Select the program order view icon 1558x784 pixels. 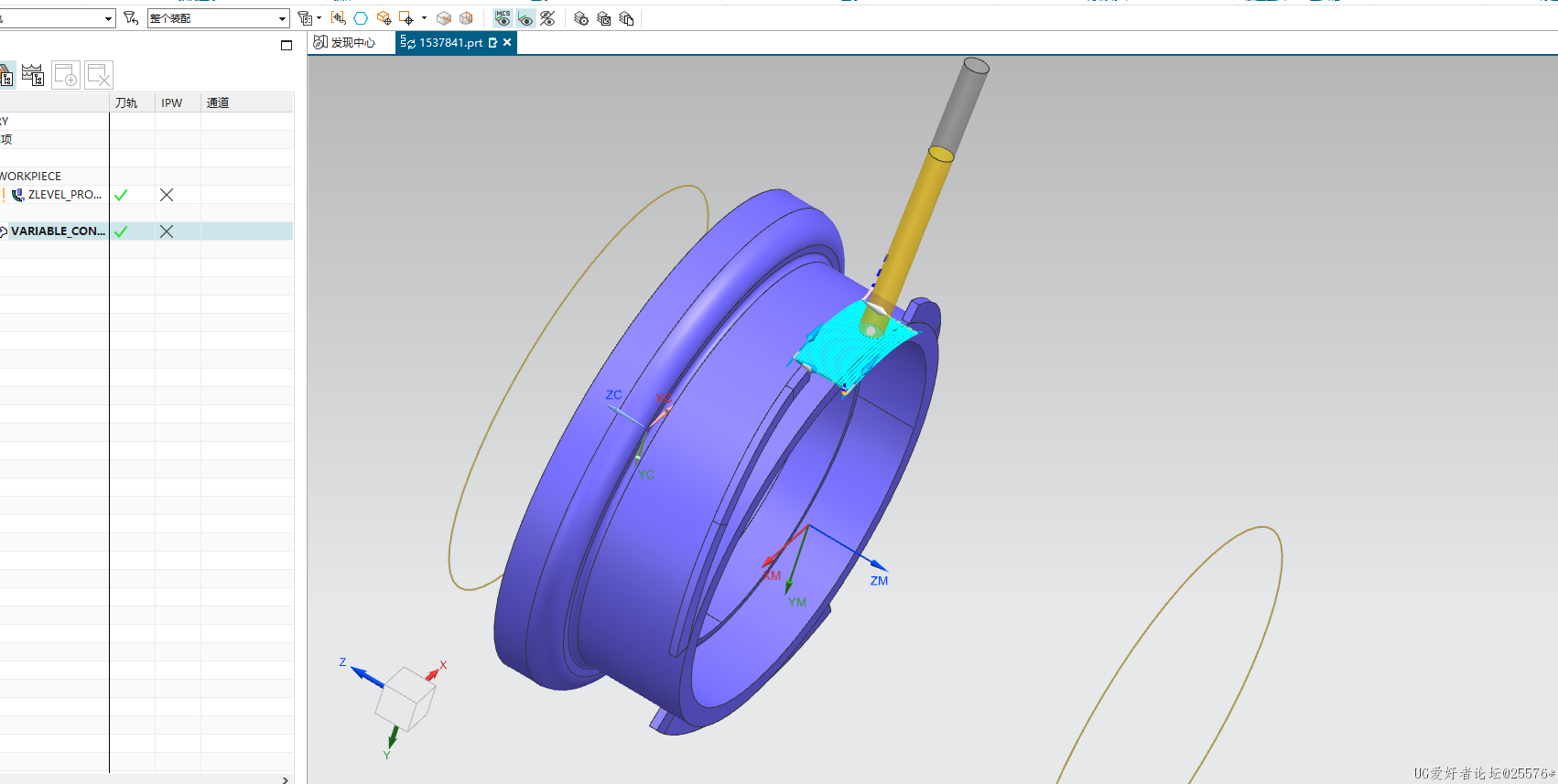6,75
